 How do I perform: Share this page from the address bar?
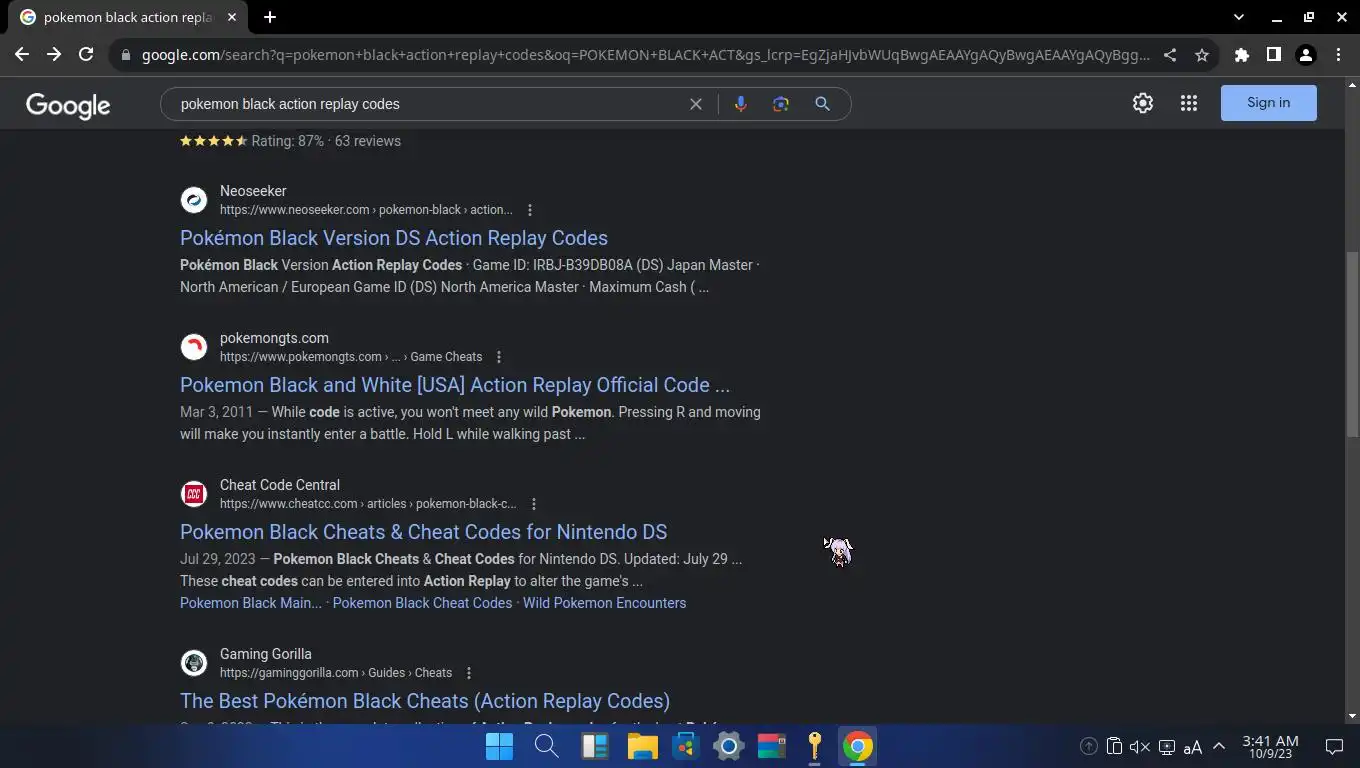coord(1170,55)
